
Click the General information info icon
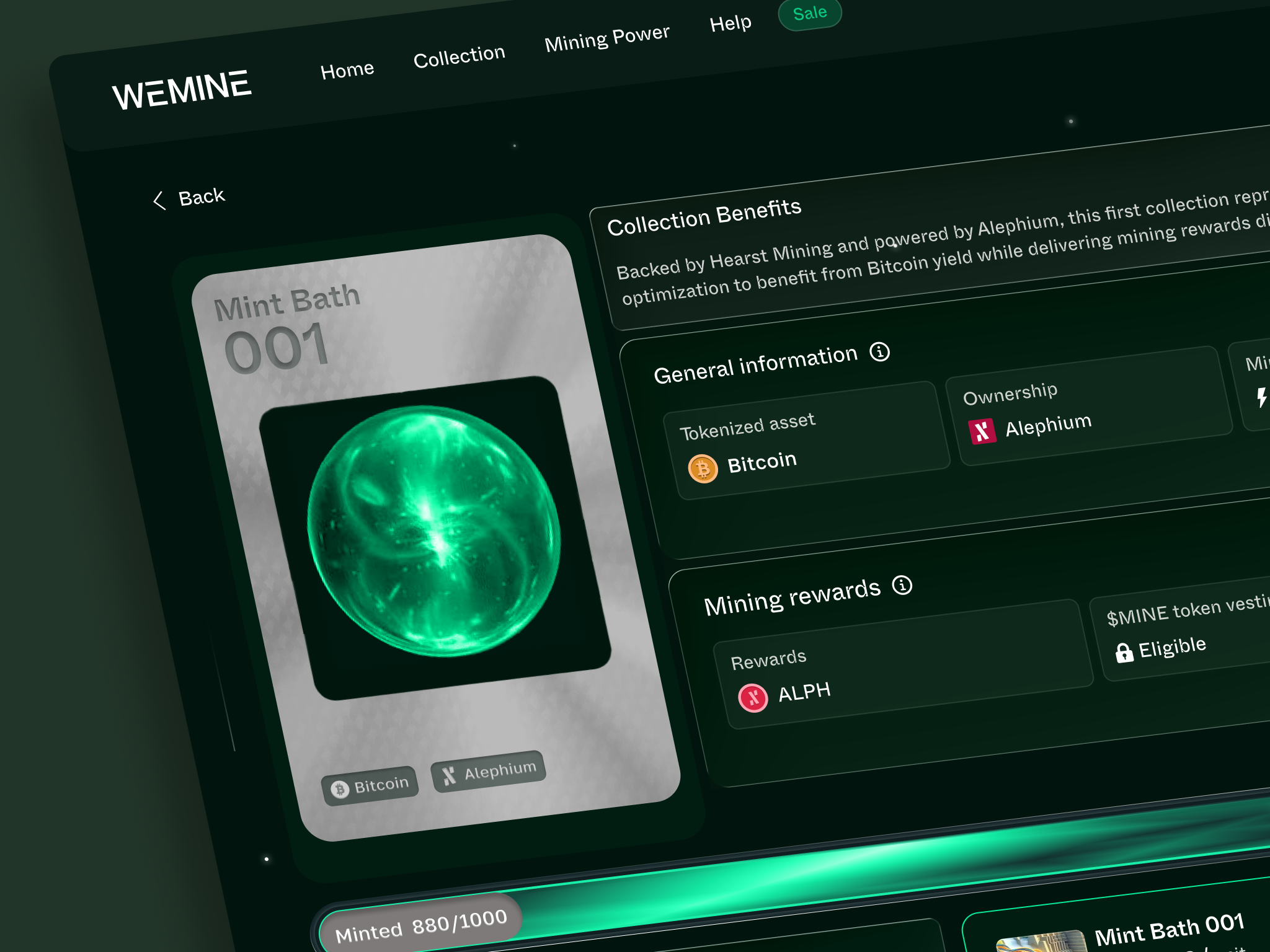click(879, 351)
